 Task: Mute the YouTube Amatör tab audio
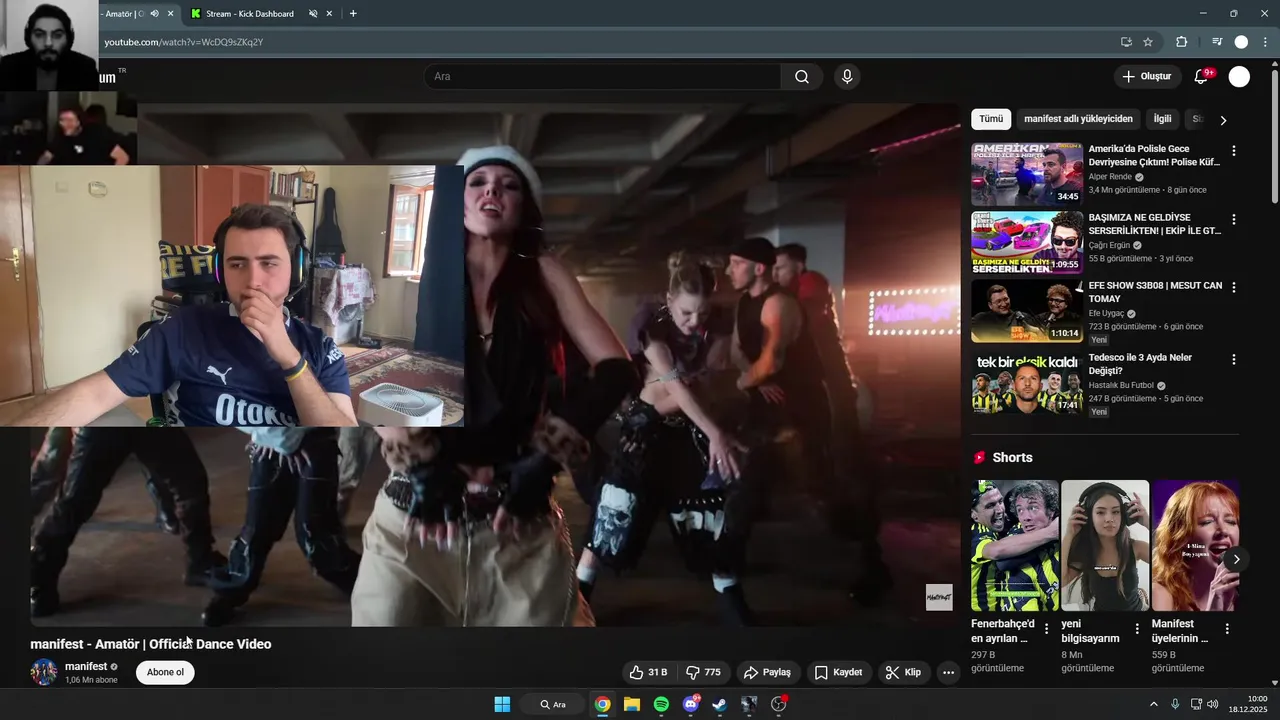coord(154,14)
